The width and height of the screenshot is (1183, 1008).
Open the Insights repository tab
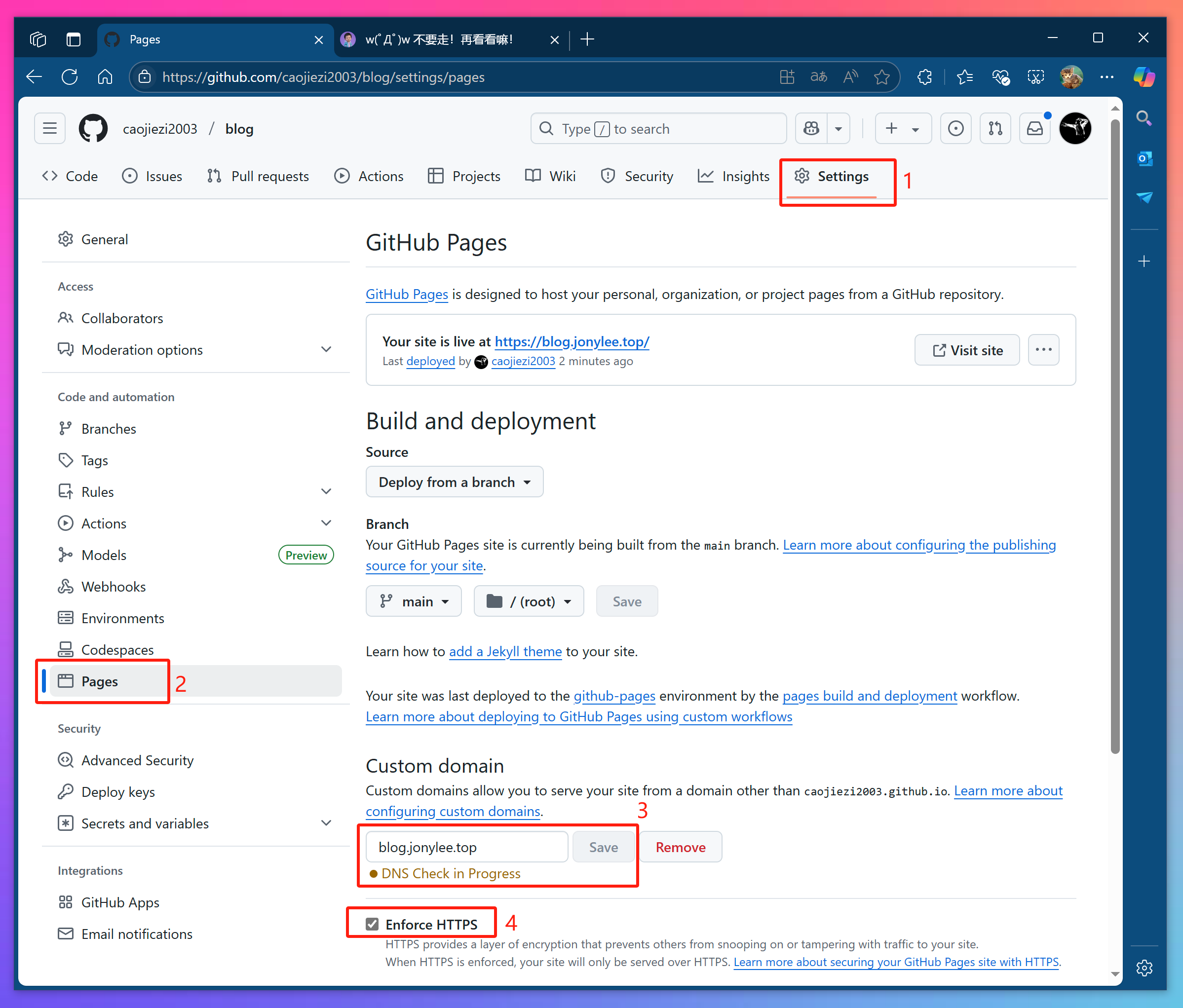point(734,176)
